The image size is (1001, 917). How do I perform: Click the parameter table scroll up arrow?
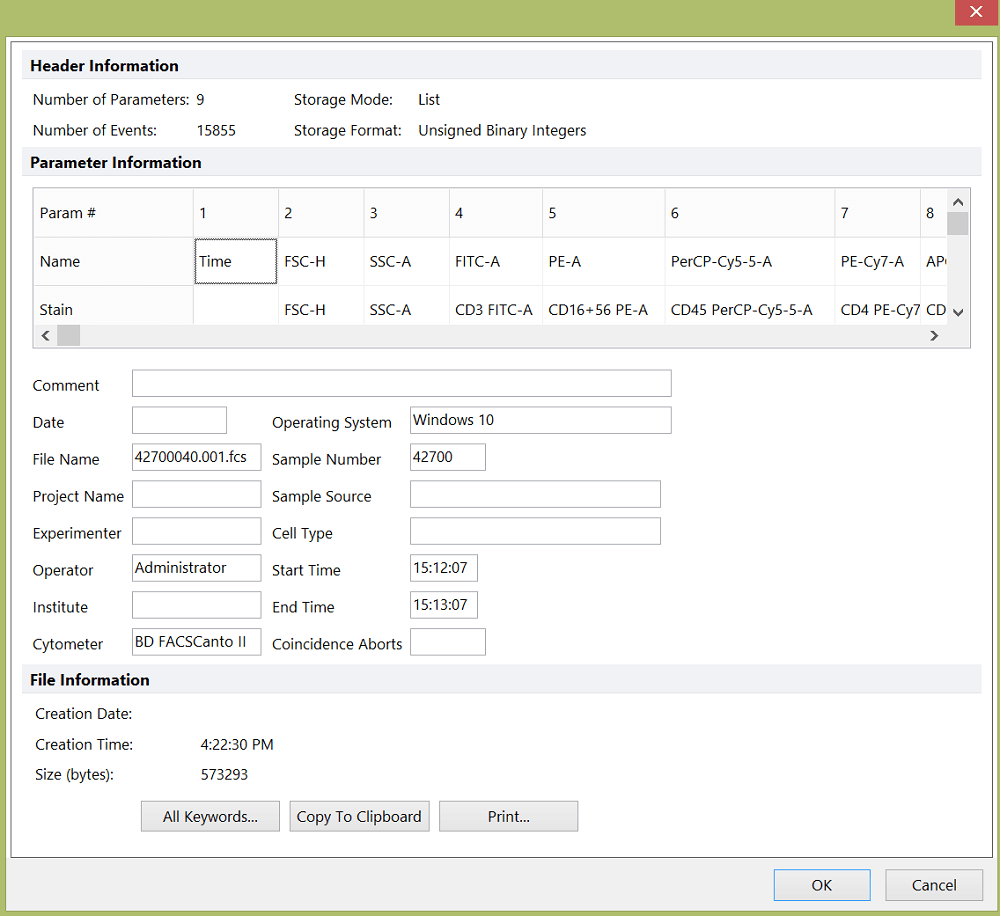[958, 202]
